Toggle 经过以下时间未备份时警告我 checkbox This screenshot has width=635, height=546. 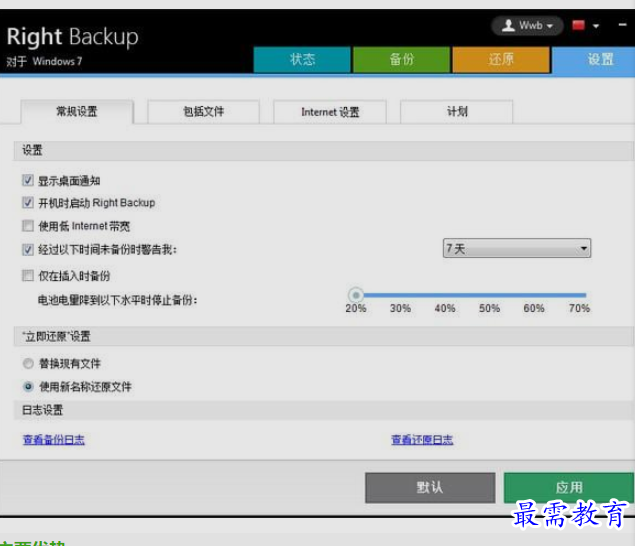point(28,250)
